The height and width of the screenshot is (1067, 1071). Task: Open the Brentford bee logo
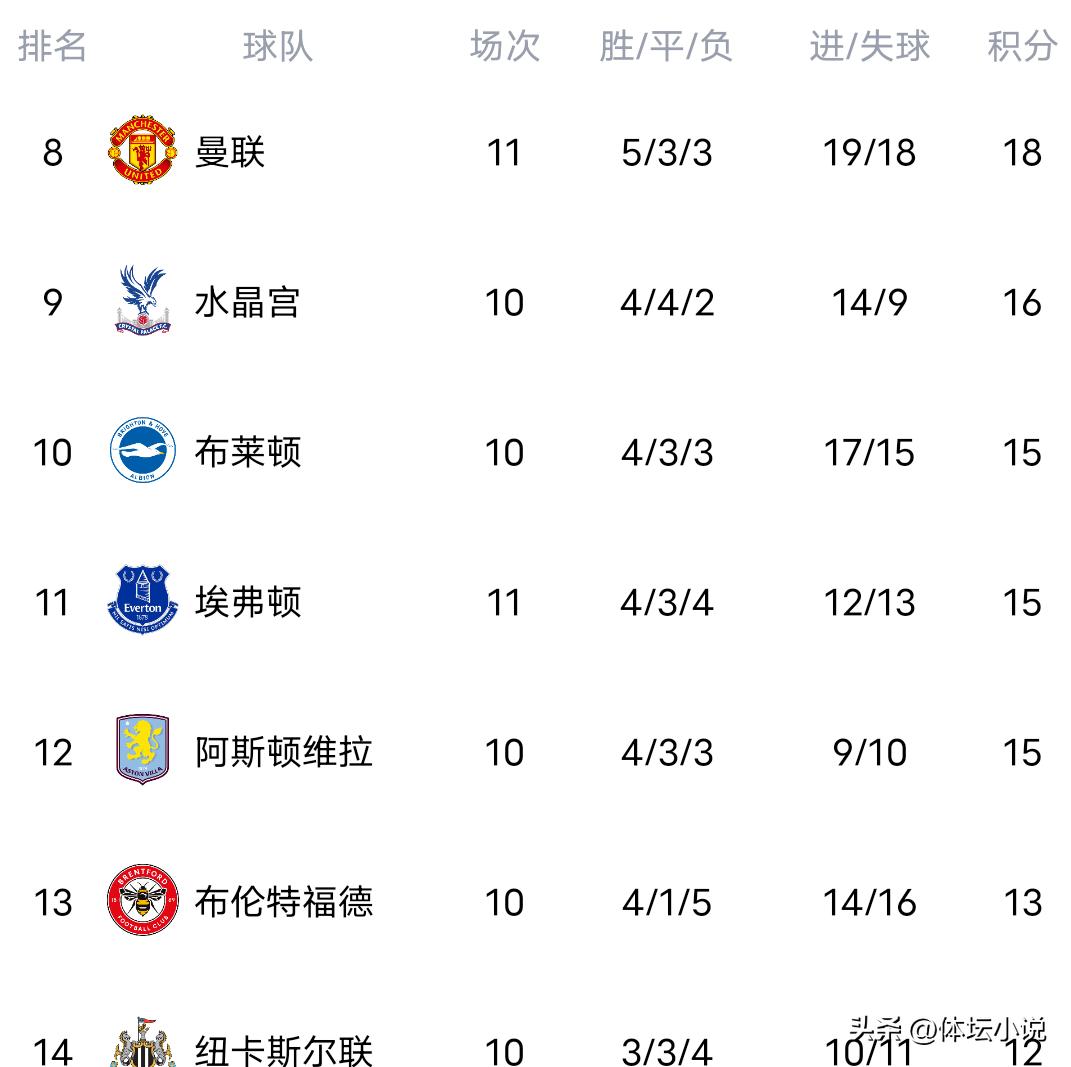click(142, 902)
